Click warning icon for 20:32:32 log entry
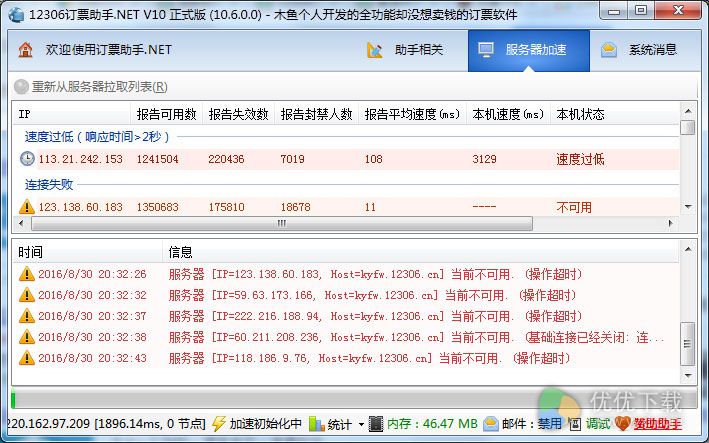Screen dimensions: 709x443 27,295
